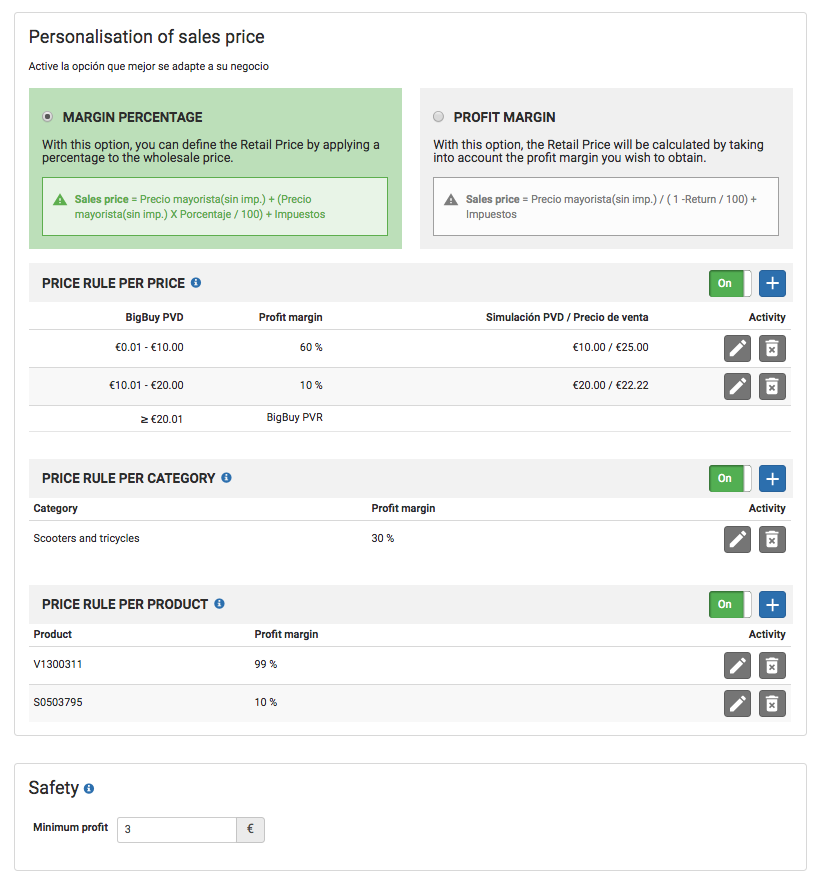Viewport: 819px width, 881px height.
Task: Edit the Scooters and tricycles category rule
Action: [x=737, y=540]
